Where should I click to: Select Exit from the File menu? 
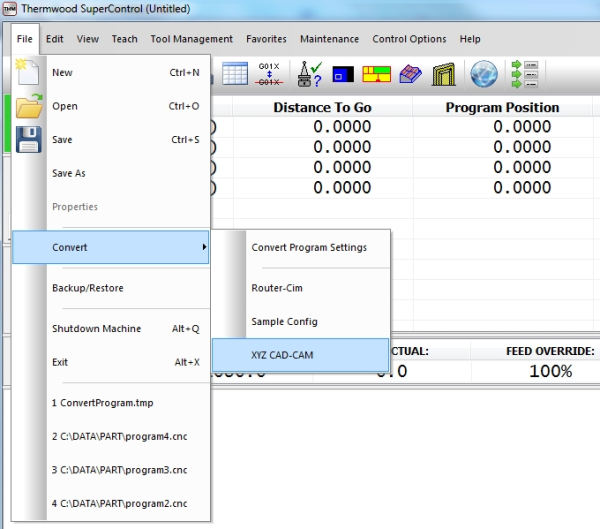(x=111, y=362)
